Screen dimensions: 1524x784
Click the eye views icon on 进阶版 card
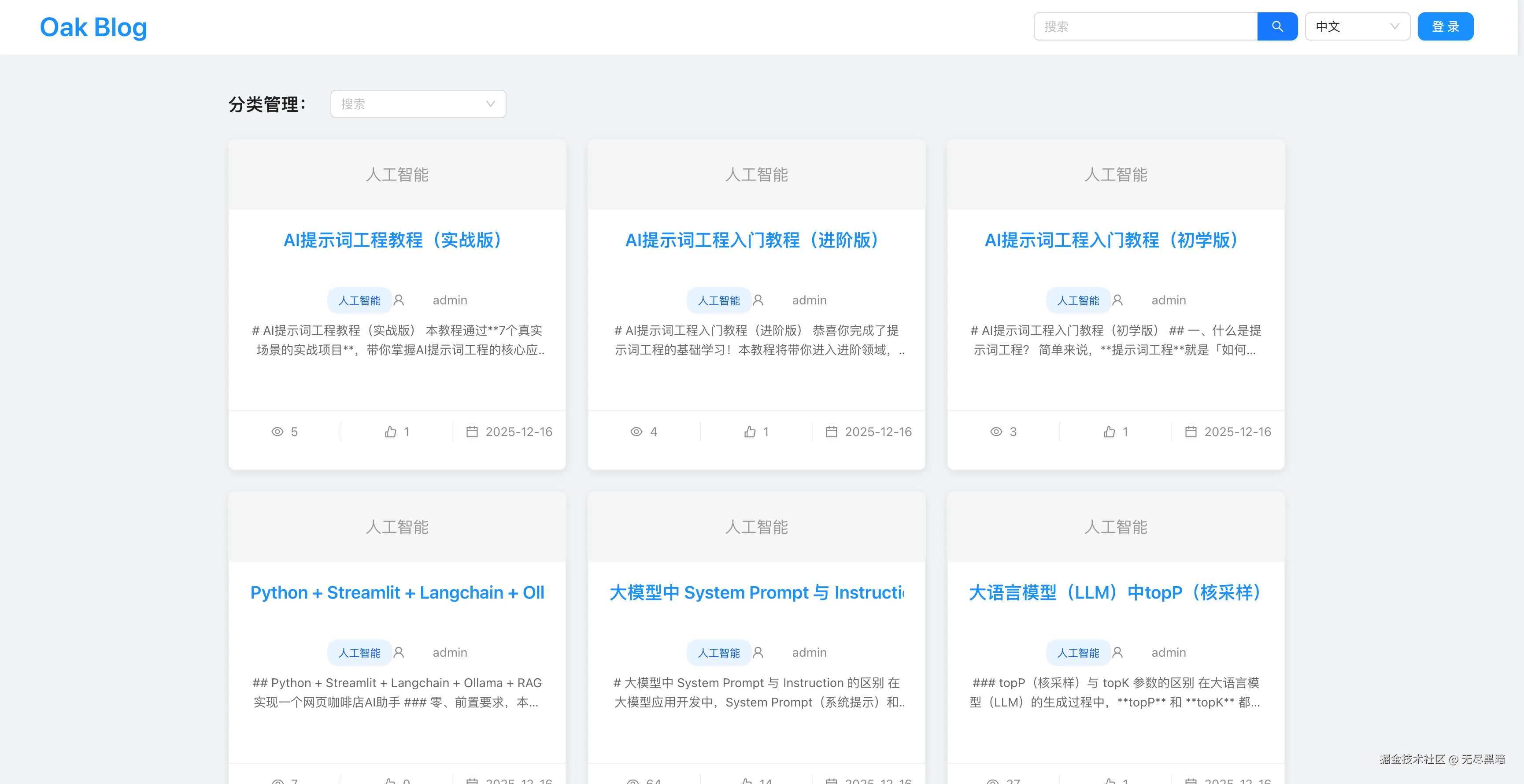point(636,432)
